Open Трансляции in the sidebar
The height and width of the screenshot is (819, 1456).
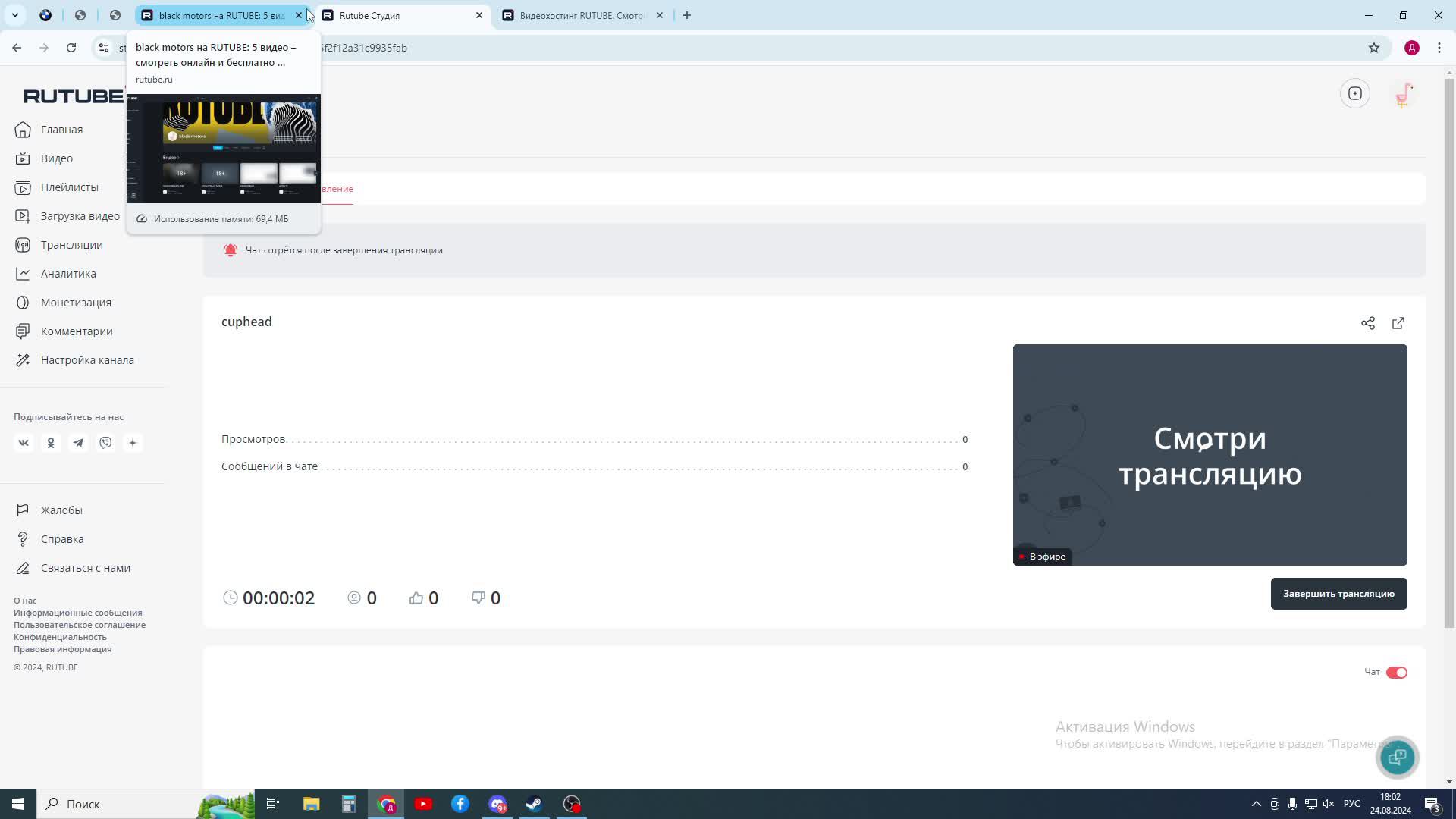coord(71,245)
